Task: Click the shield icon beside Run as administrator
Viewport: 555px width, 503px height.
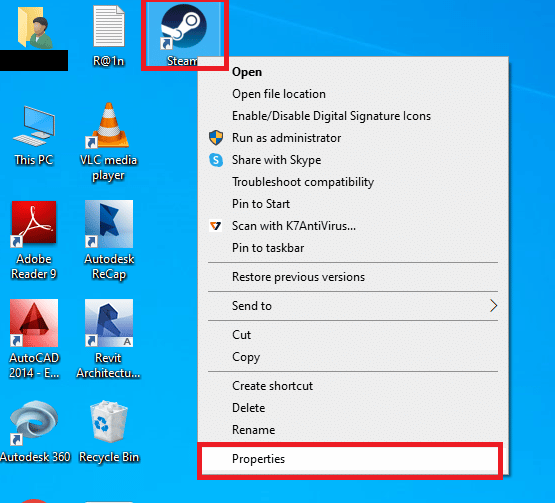Action: (x=216, y=138)
